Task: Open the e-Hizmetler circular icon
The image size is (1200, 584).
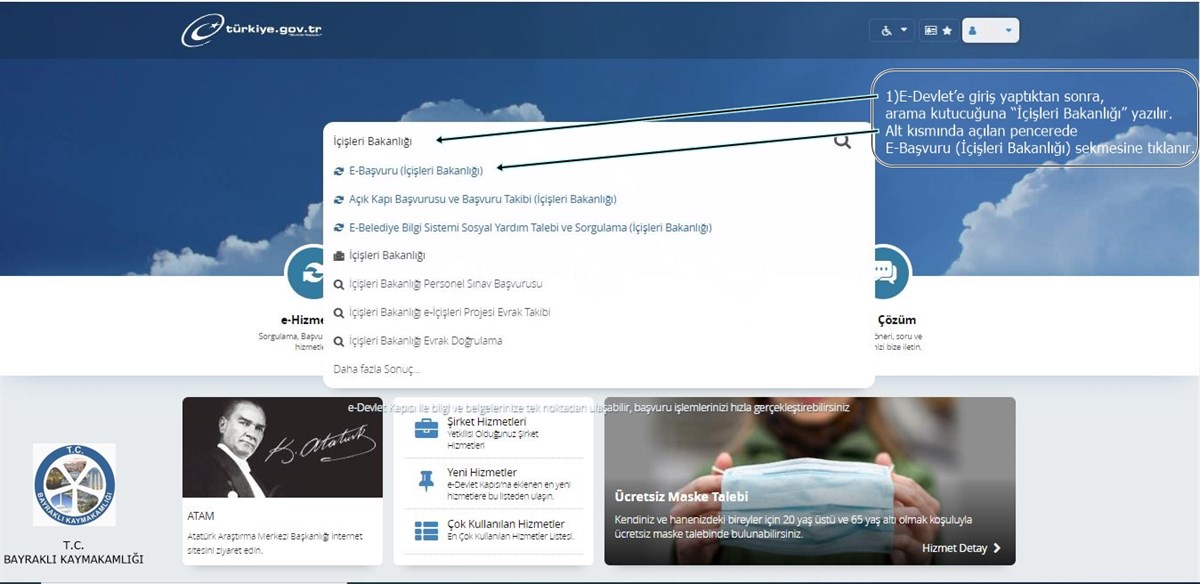Action: (308, 273)
